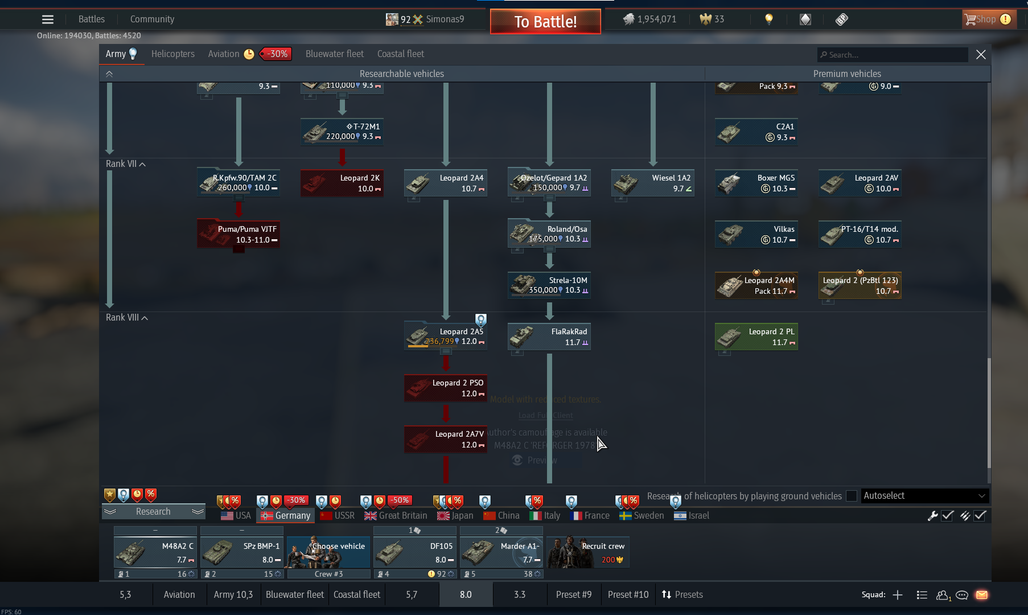Viewport: 1028px width, 615px height.
Task: Add a squad member with plus icon
Action: point(898,595)
